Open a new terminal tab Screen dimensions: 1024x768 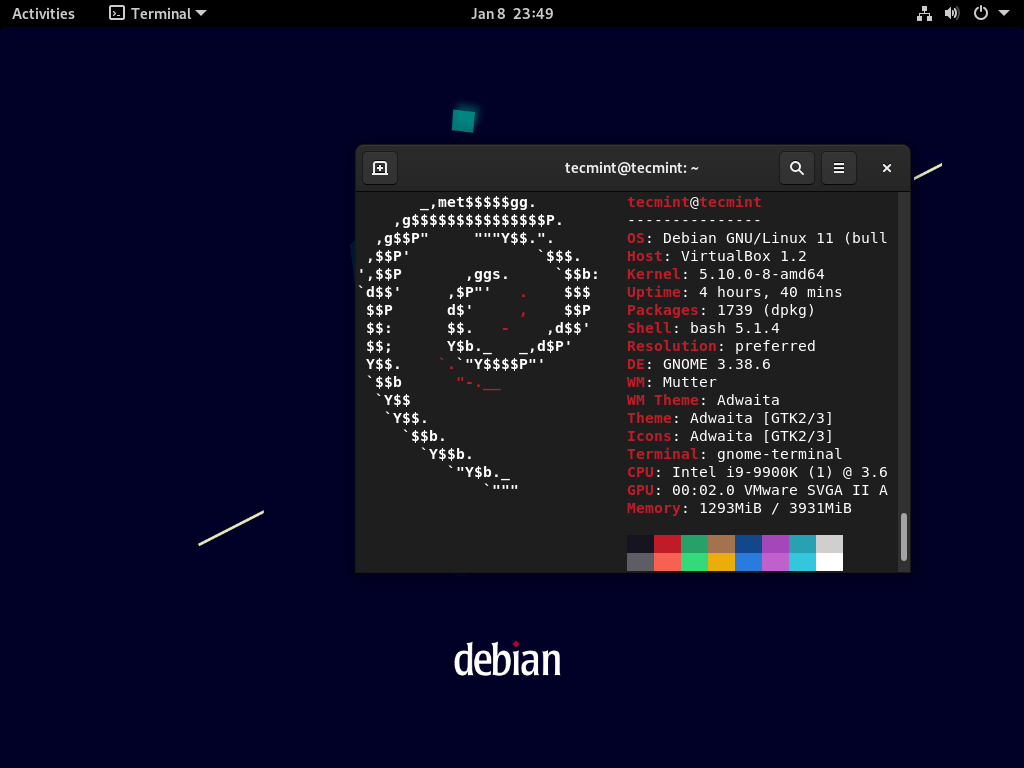pyautogui.click(x=380, y=168)
